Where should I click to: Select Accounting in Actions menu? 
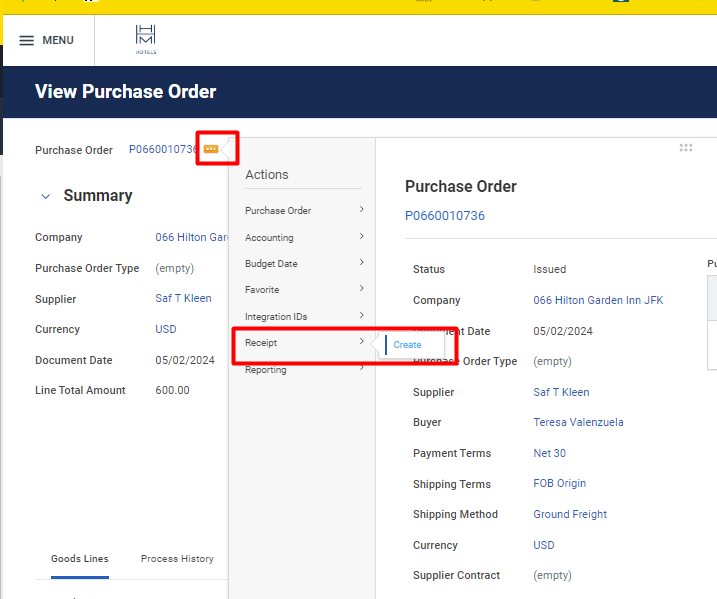click(x=269, y=238)
